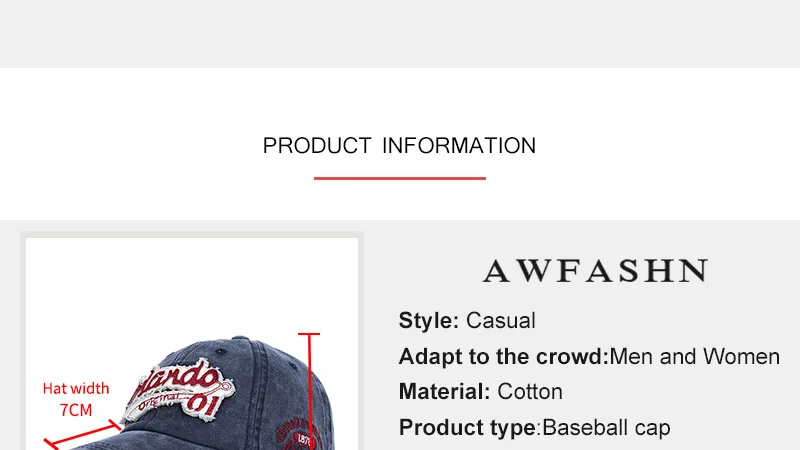Click the round 1878 side emblem
Image resolution: width=800 pixels, height=450 pixels.
(301, 435)
